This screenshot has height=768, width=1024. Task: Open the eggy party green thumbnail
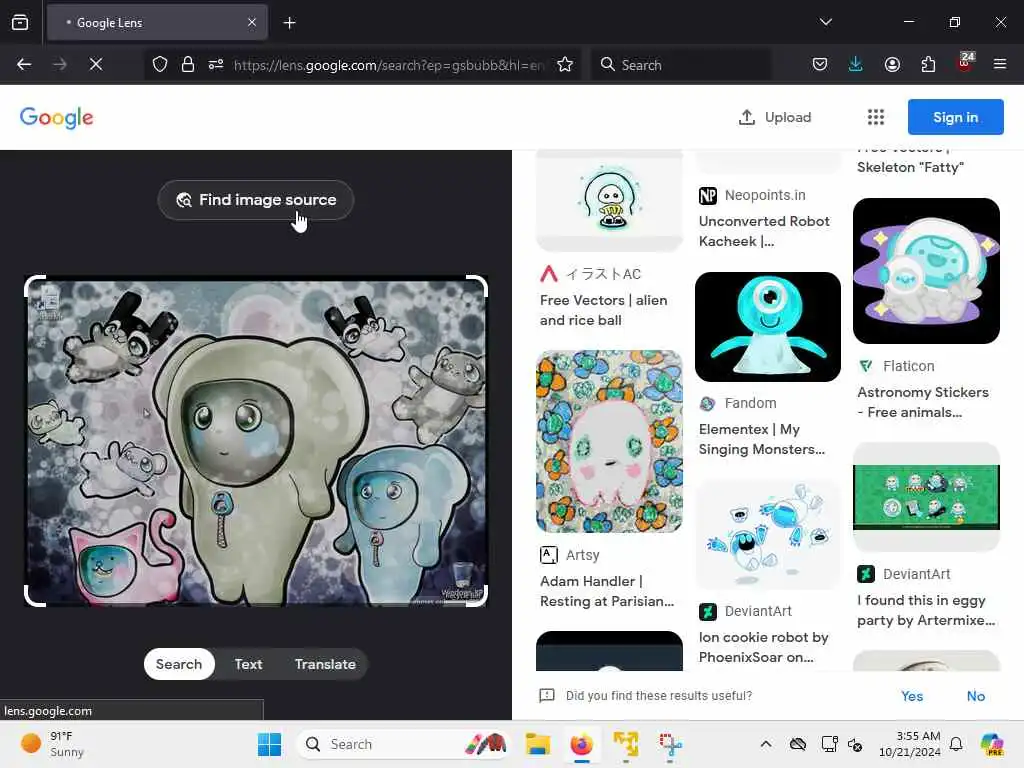[926, 497]
